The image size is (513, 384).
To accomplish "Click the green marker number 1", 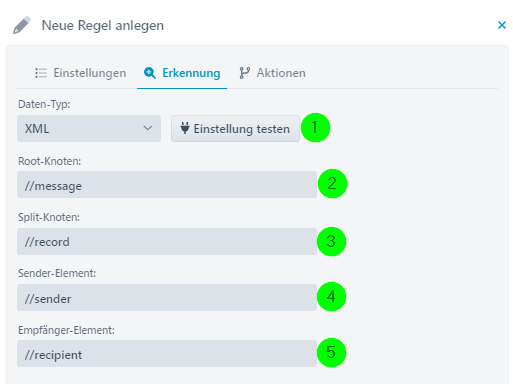I will [315, 128].
